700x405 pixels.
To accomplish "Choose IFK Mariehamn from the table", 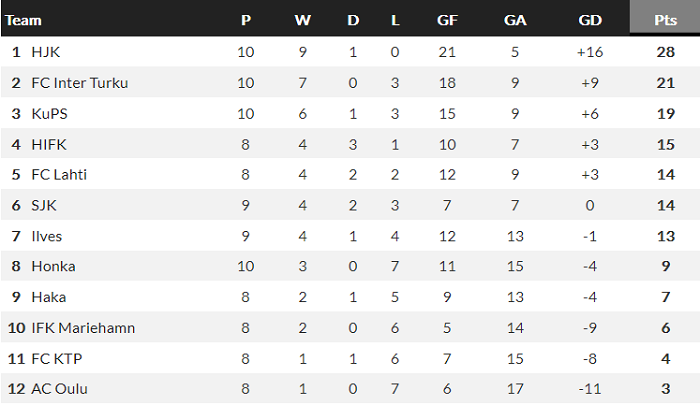I will 83,328.
